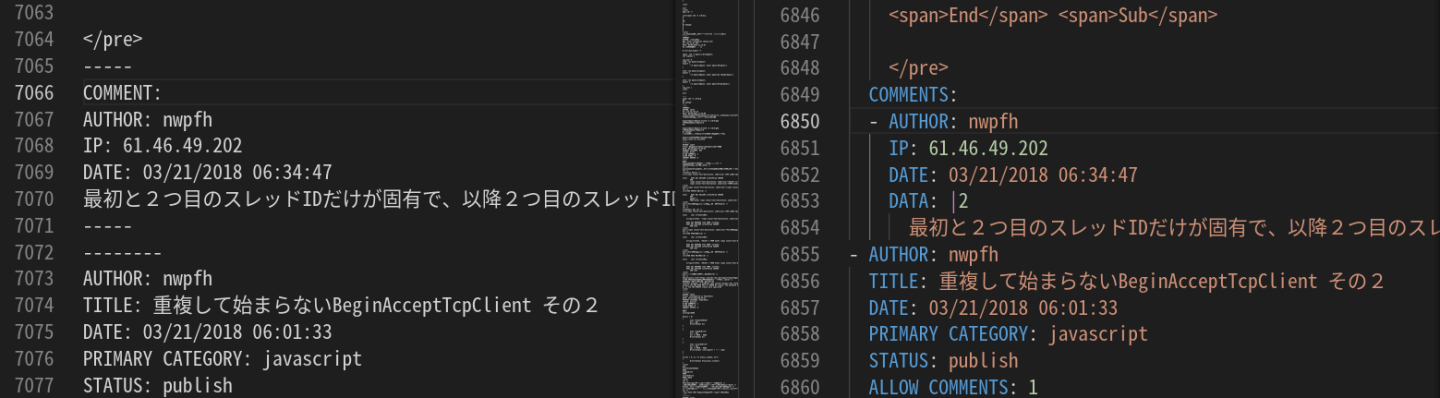
Task: Select line number 7076 in the gutter
Action: (x=33, y=358)
